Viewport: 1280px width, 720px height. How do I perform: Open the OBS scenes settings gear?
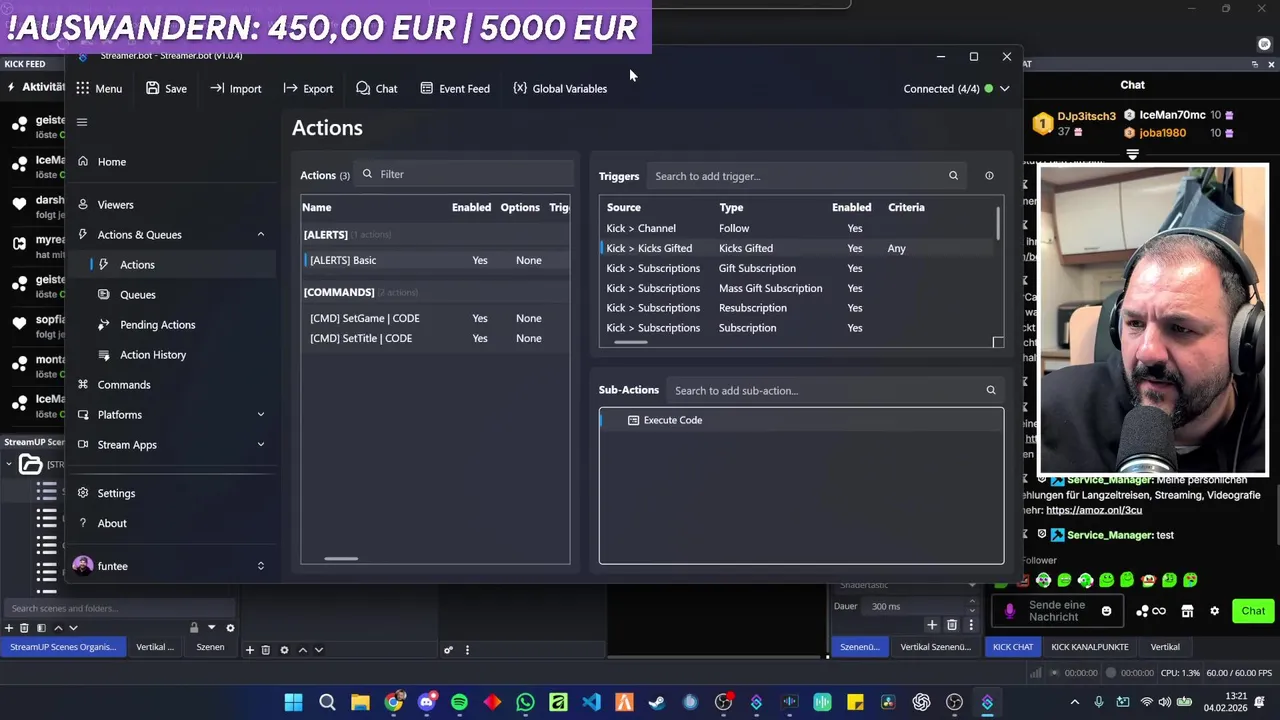(x=230, y=628)
